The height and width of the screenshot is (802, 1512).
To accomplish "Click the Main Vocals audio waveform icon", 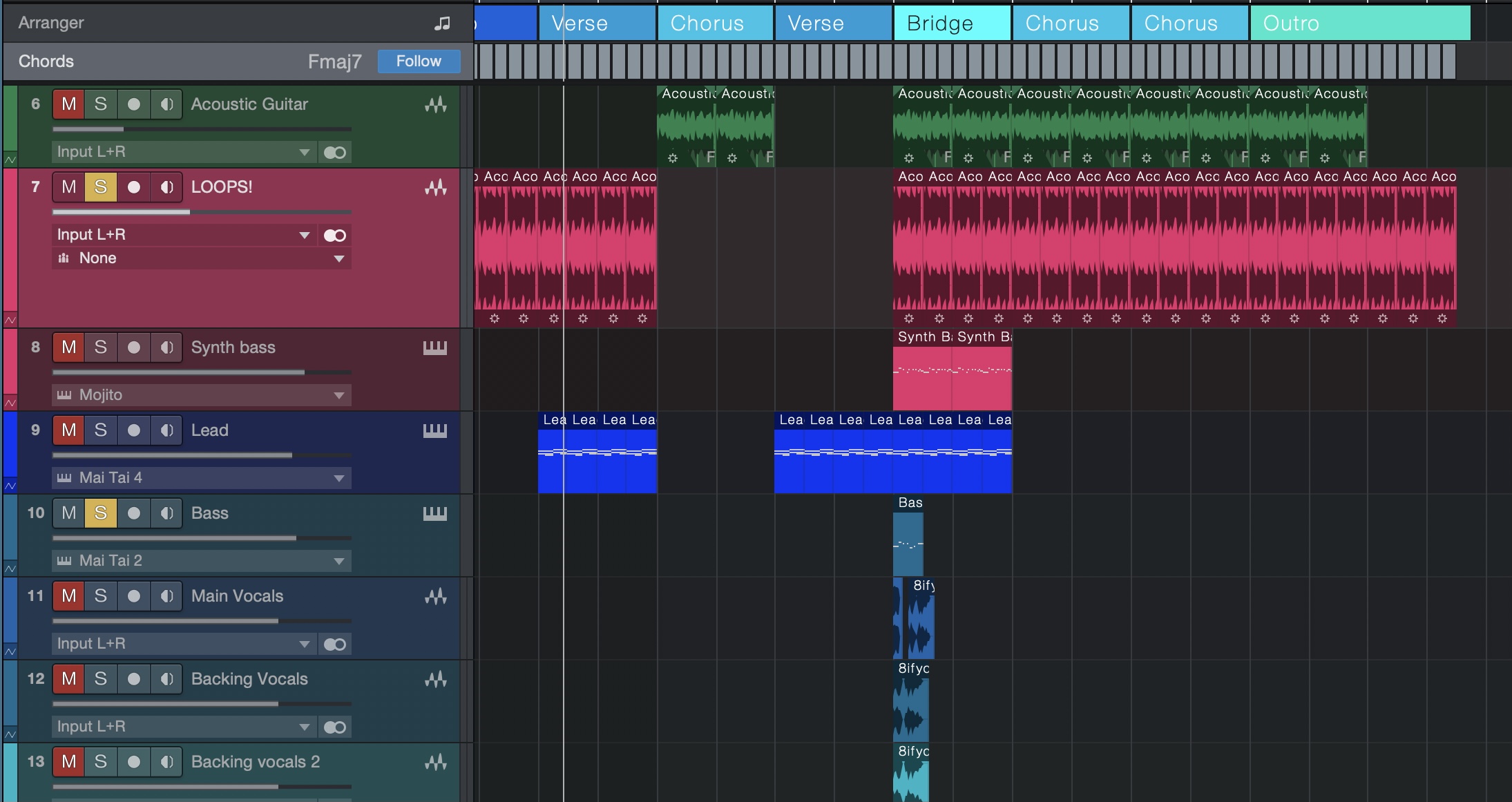I will (x=435, y=596).
